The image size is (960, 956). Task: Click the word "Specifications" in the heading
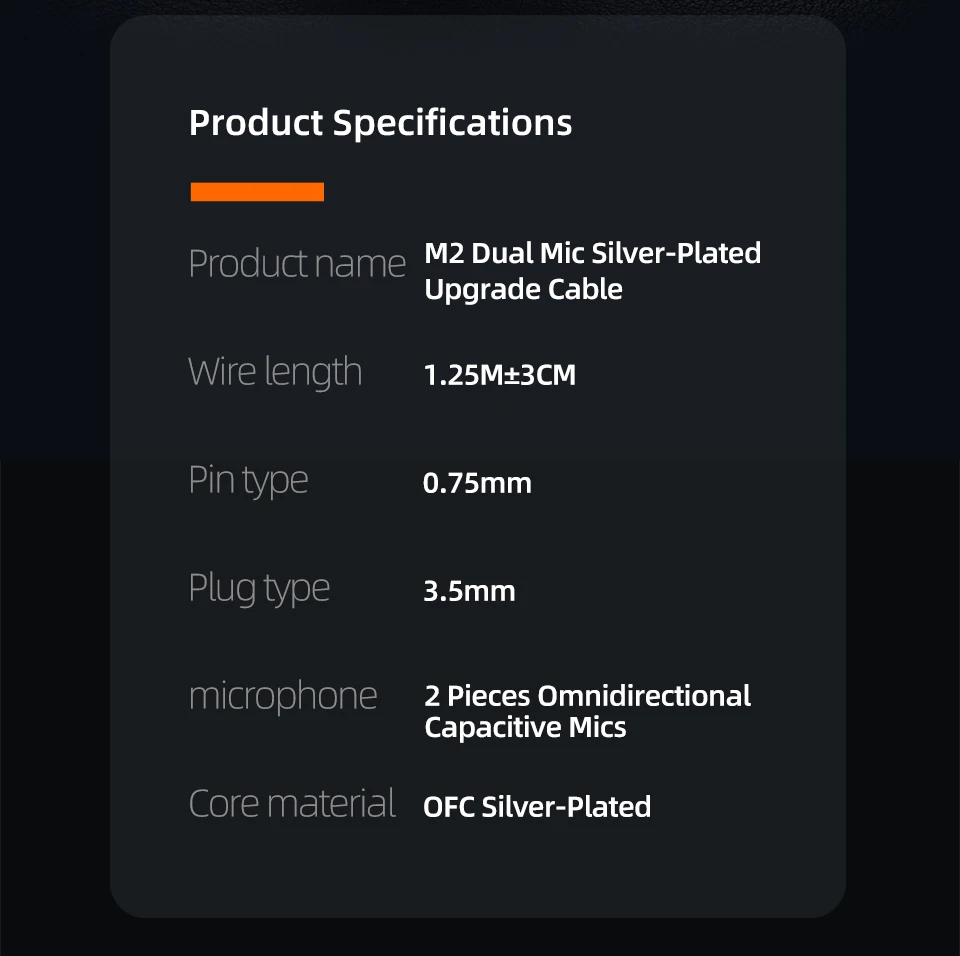(452, 123)
